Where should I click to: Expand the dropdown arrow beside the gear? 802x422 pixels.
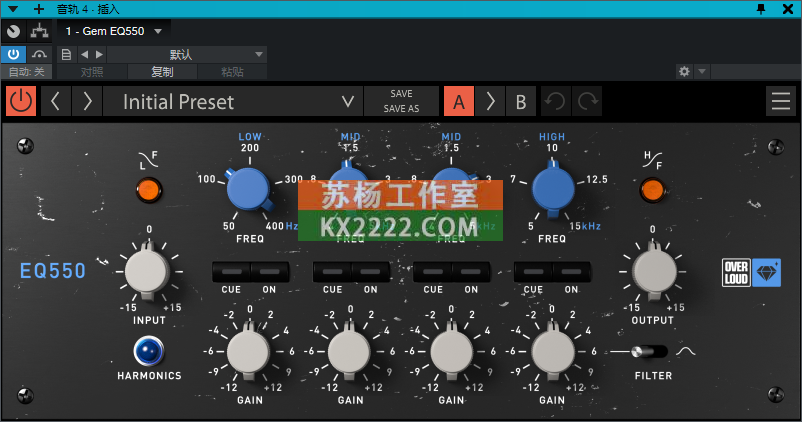tap(702, 71)
